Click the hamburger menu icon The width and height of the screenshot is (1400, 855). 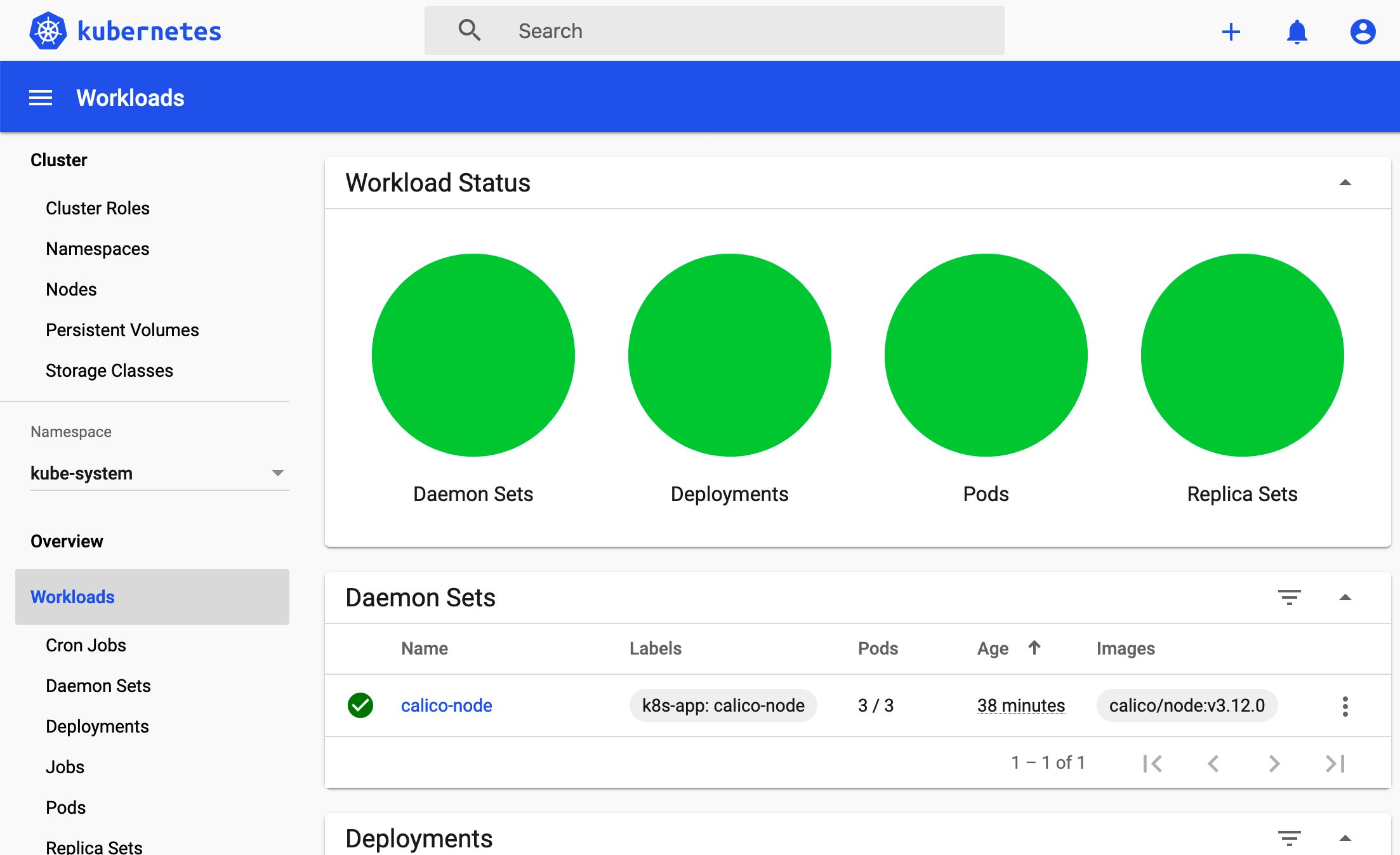coord(39,97)
